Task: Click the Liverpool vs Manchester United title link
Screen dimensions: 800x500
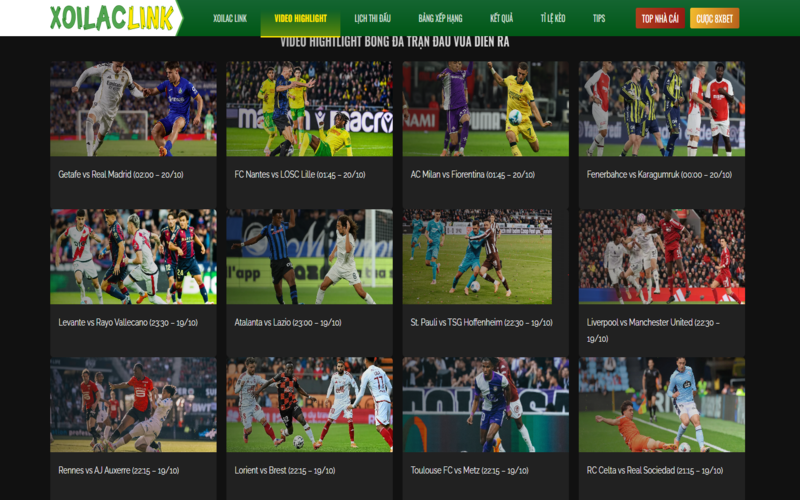Action: click(653, 323)
